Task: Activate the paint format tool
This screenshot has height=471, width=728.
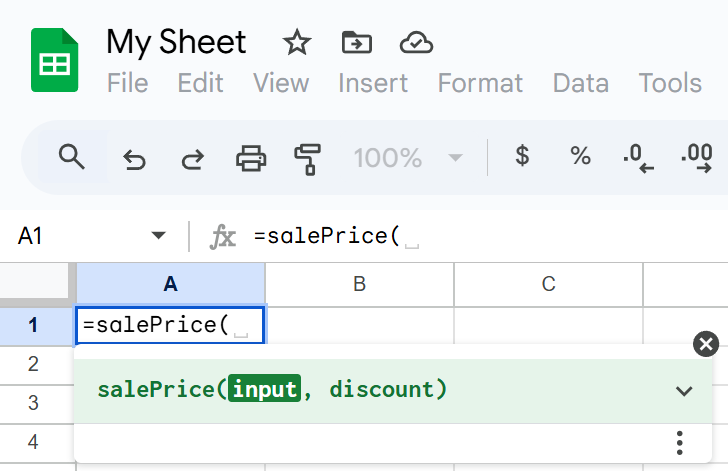Action: (307, 158)
